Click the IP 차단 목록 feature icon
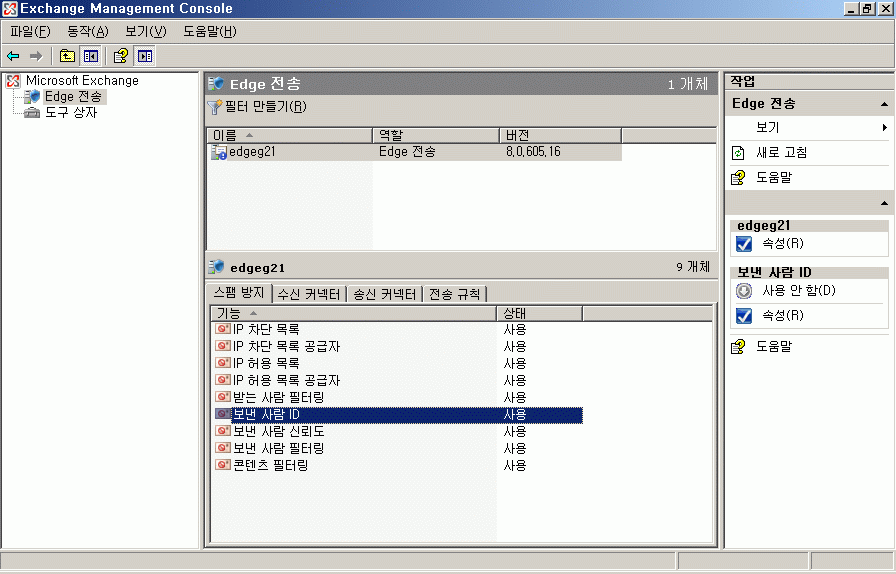The height and width of the screenshot is (574, 896). point(222,329)
